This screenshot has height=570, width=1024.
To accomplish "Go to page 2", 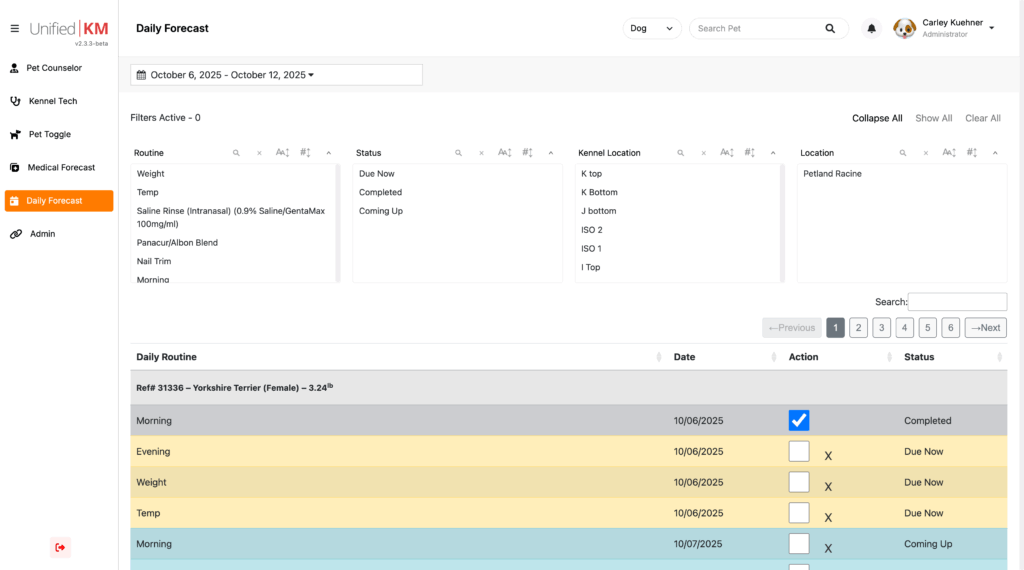I will click(858, 328).
